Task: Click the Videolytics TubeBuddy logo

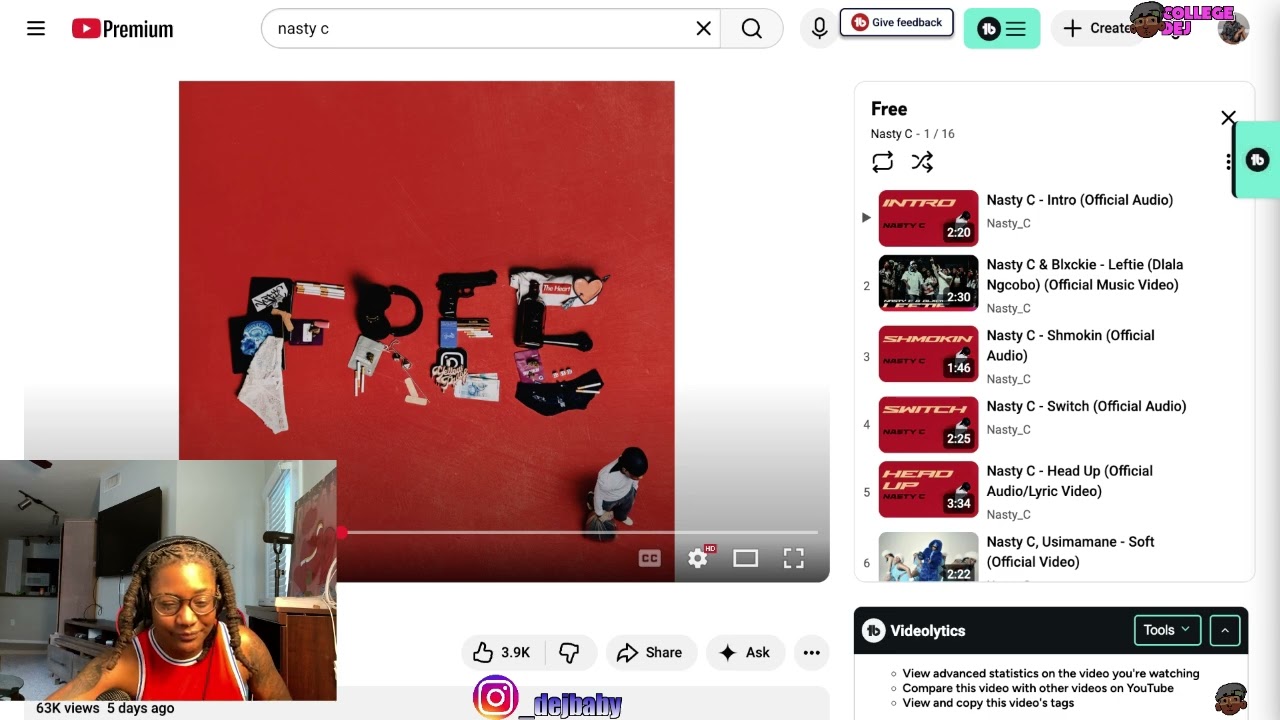Action: click(873, 630)
